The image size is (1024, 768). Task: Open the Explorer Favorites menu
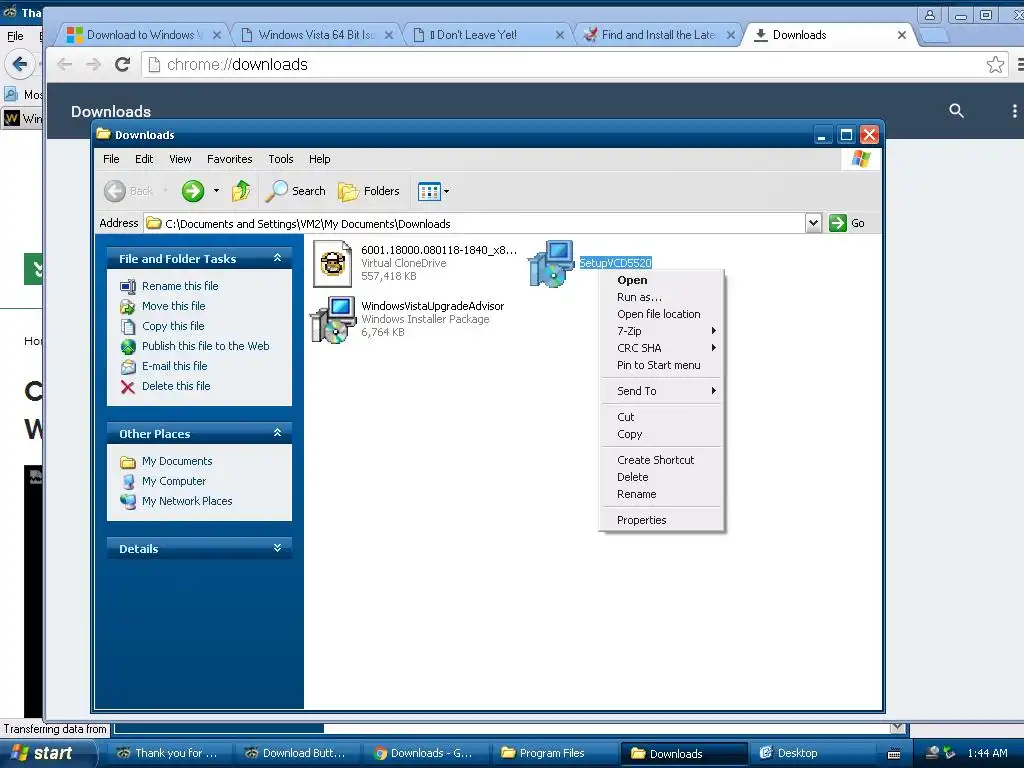230,159
